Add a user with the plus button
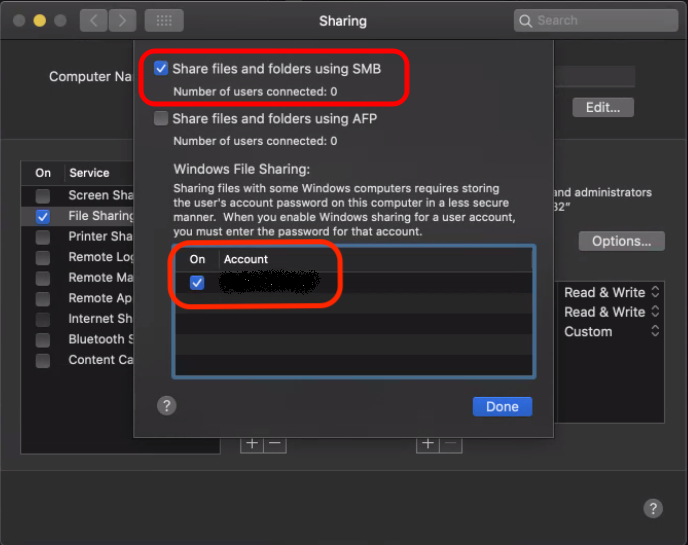This screenshot has height=545, width=688. point(428,443)
